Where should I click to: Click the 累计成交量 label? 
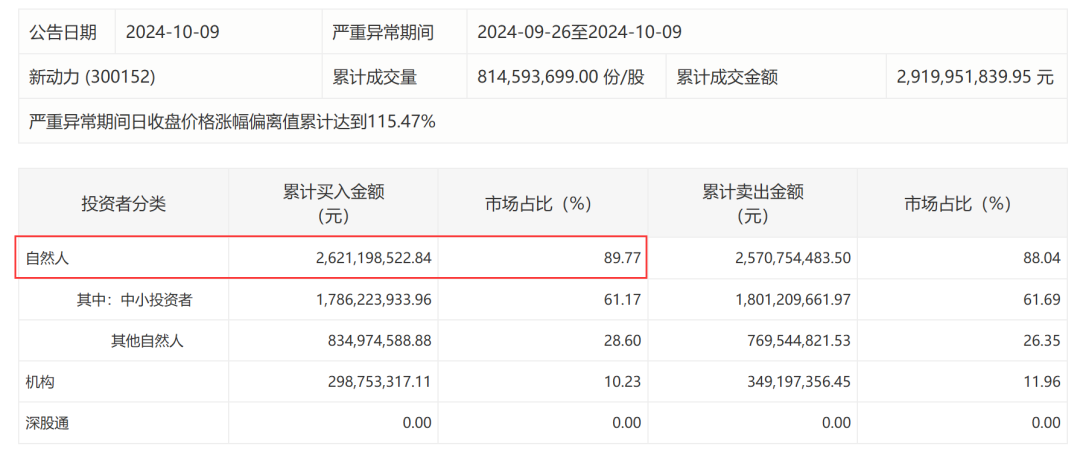pyautogui.click(x=375, y=77)
